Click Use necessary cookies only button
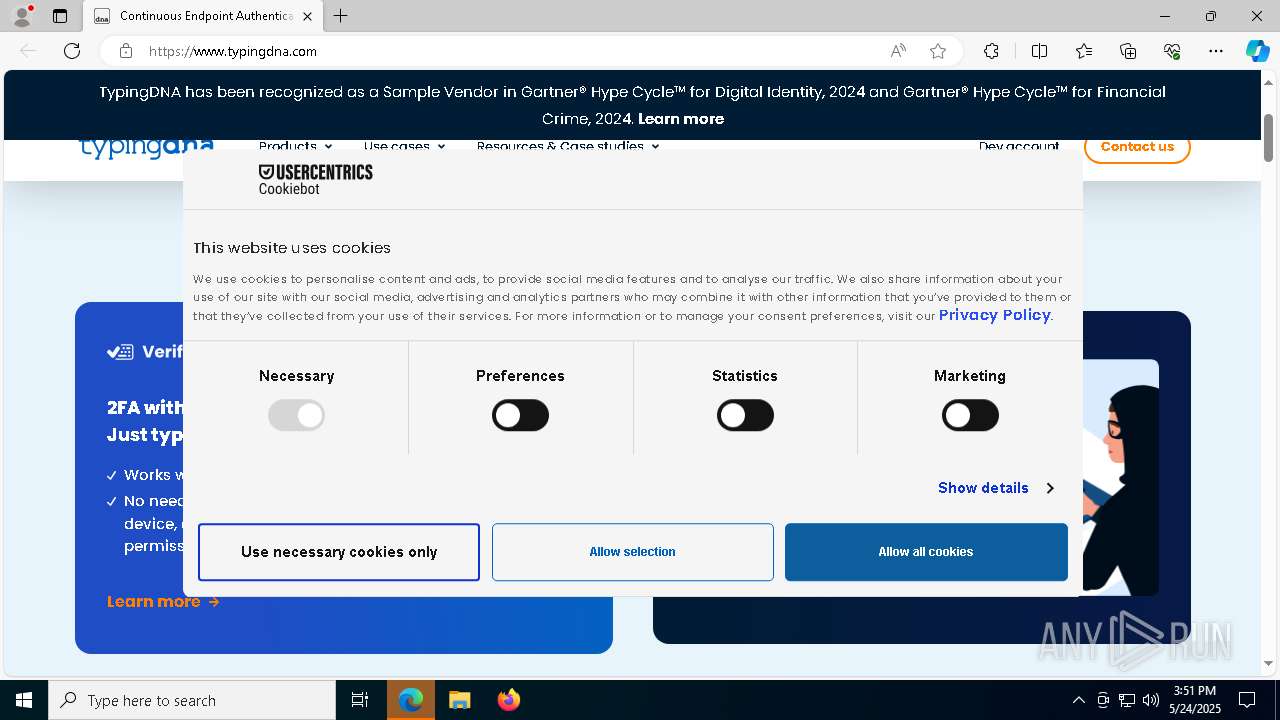Image resolution: width=1280 pixels, height=720 pixels. point(339,552)
